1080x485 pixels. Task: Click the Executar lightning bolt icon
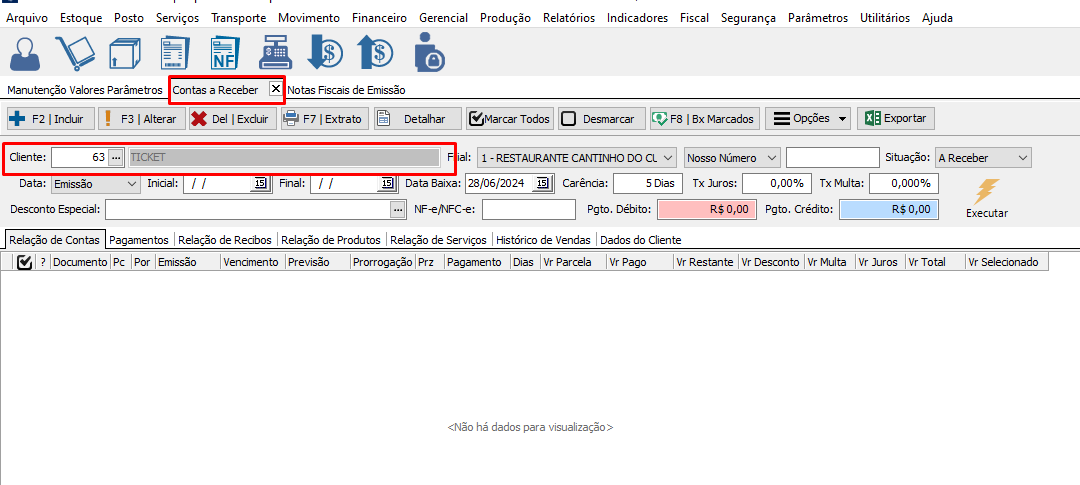click(x=986, y=192)
